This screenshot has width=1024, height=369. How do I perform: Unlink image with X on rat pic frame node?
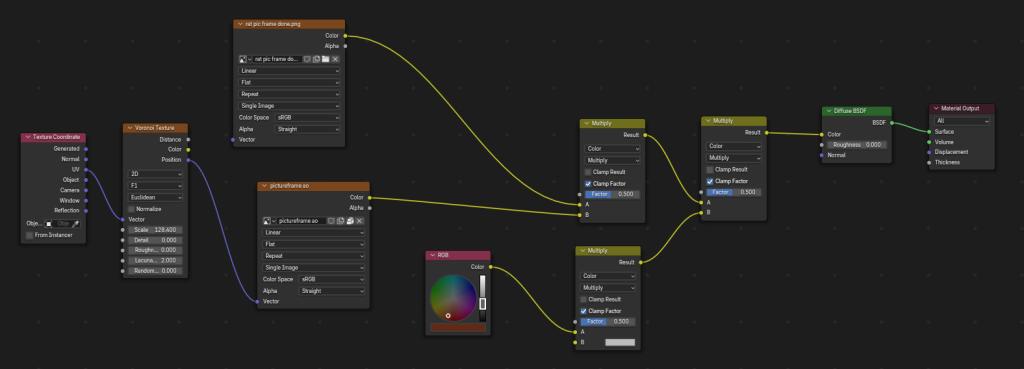pyautogui.click(x=335, y=59)
